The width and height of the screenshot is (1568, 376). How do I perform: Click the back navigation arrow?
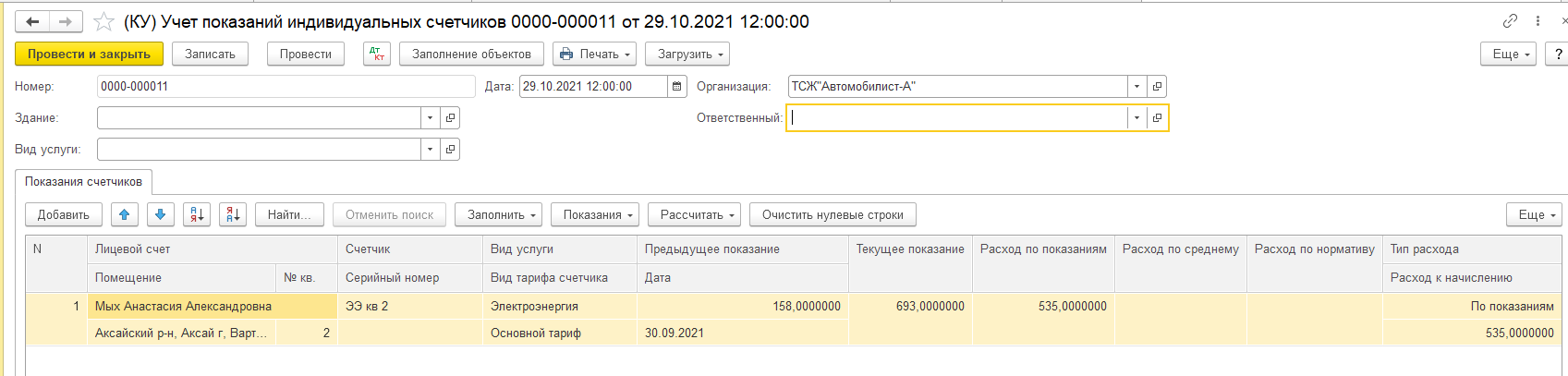pos(32,21)
